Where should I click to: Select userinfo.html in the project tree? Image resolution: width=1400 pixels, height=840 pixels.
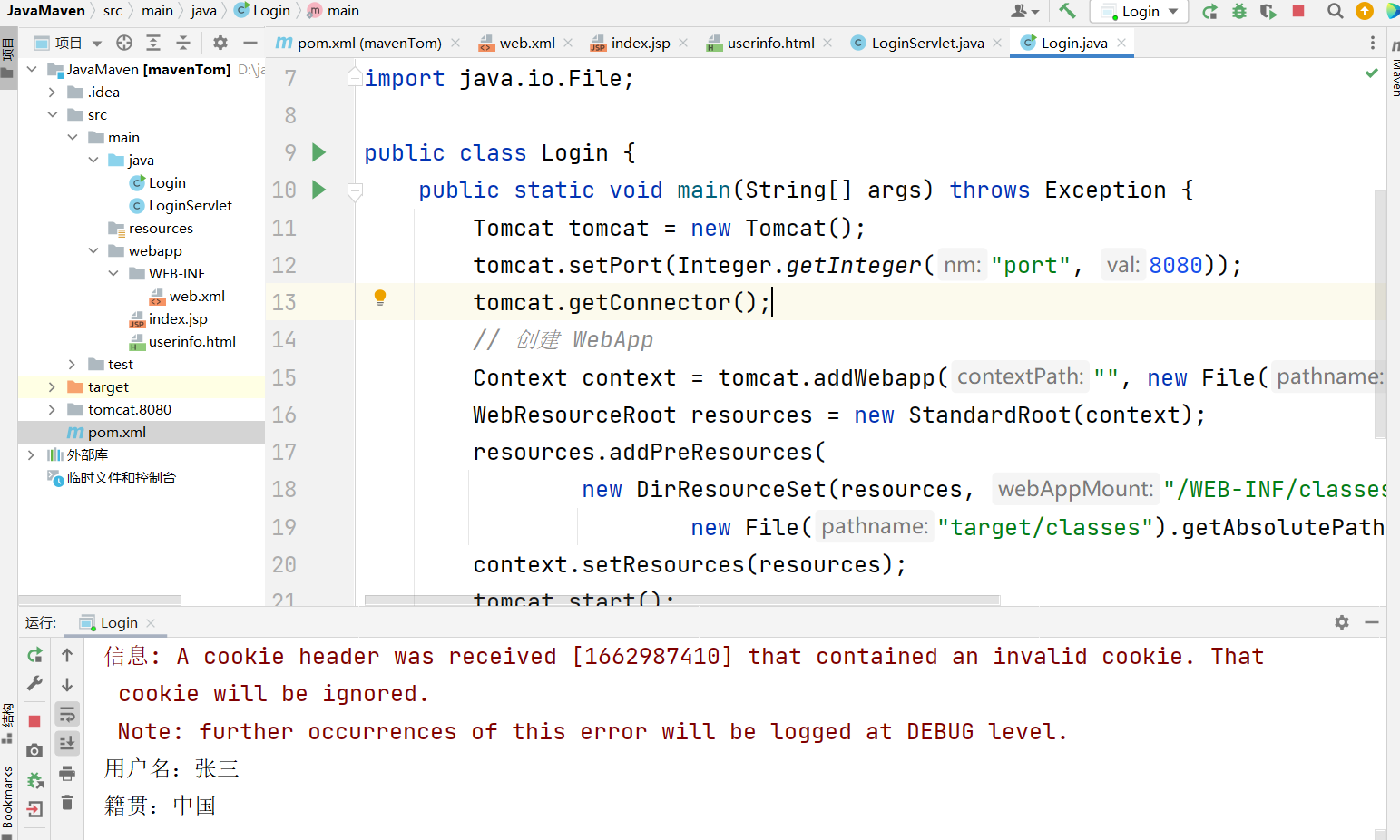coord(191,342)
